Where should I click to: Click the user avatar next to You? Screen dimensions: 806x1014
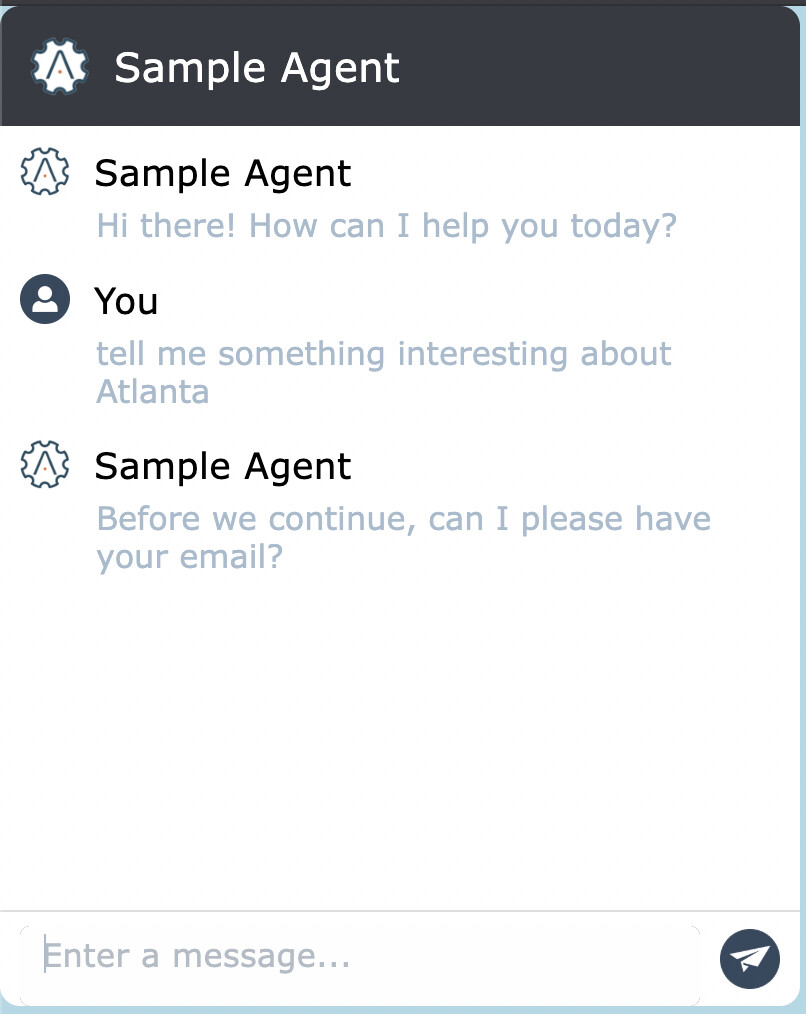point(45,300)
